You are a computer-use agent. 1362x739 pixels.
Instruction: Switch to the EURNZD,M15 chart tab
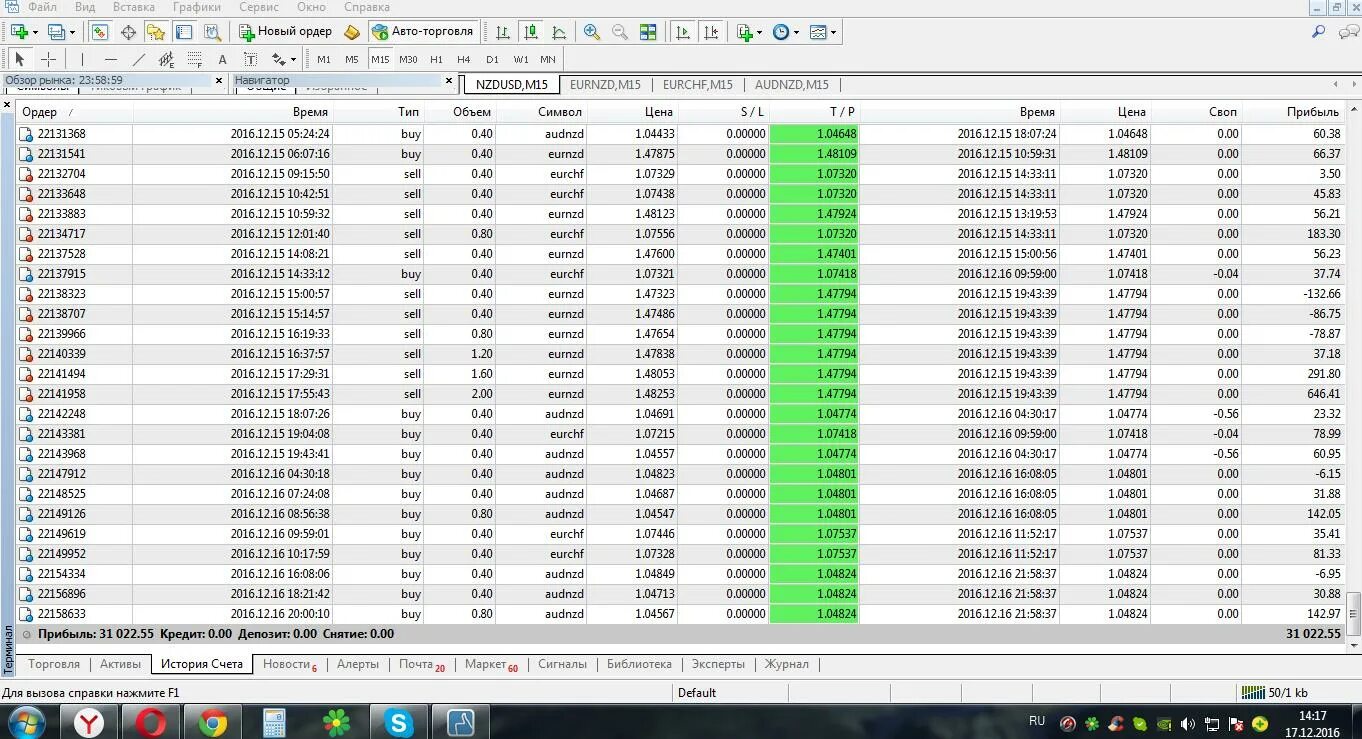(x=605, y=85)
